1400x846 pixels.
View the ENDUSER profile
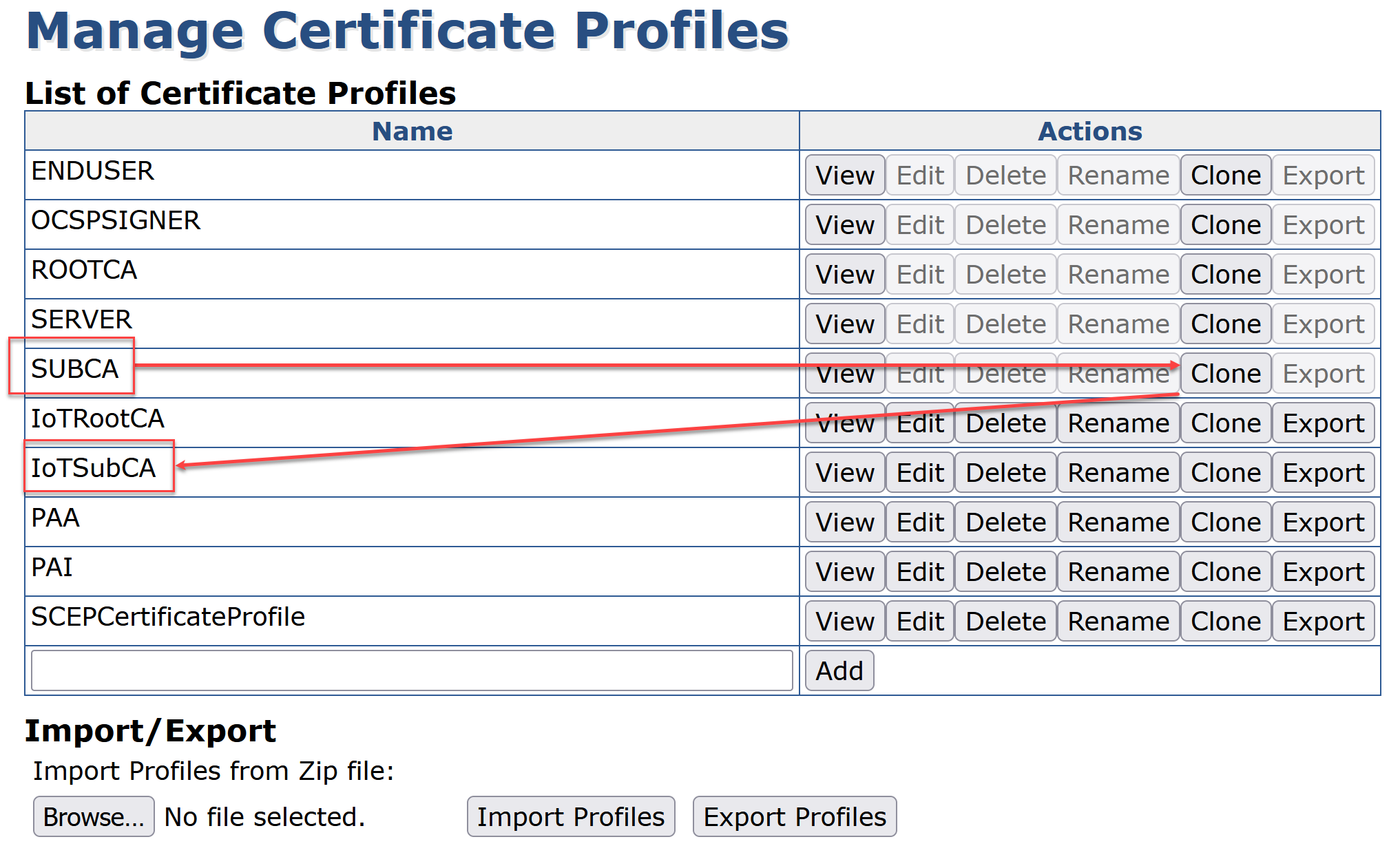(x=844, y=175)
